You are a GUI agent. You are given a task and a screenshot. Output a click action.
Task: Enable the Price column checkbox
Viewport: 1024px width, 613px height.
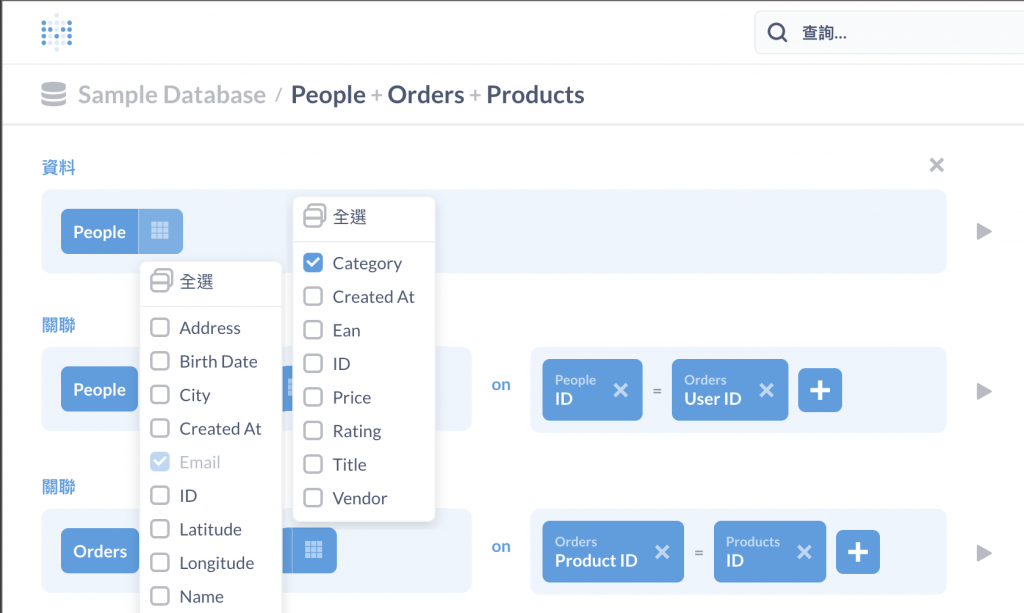coord(313,397)
